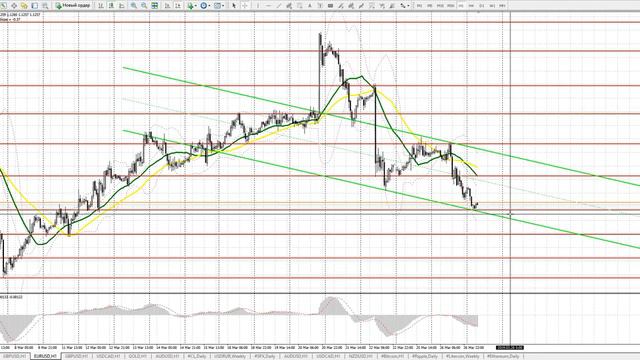Viewport: 640px width, 360px height.
Task: Select the equidistant channel tool
Action: pyautogui.click(x=289, y=6)
